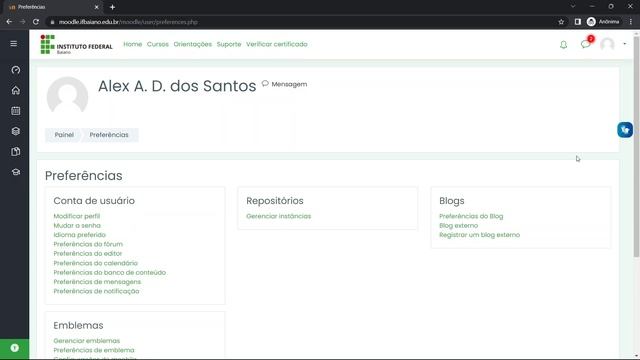Open Preferências do banco de conteúdo
This screenshot has height=360, width=640.
(110, 272)
